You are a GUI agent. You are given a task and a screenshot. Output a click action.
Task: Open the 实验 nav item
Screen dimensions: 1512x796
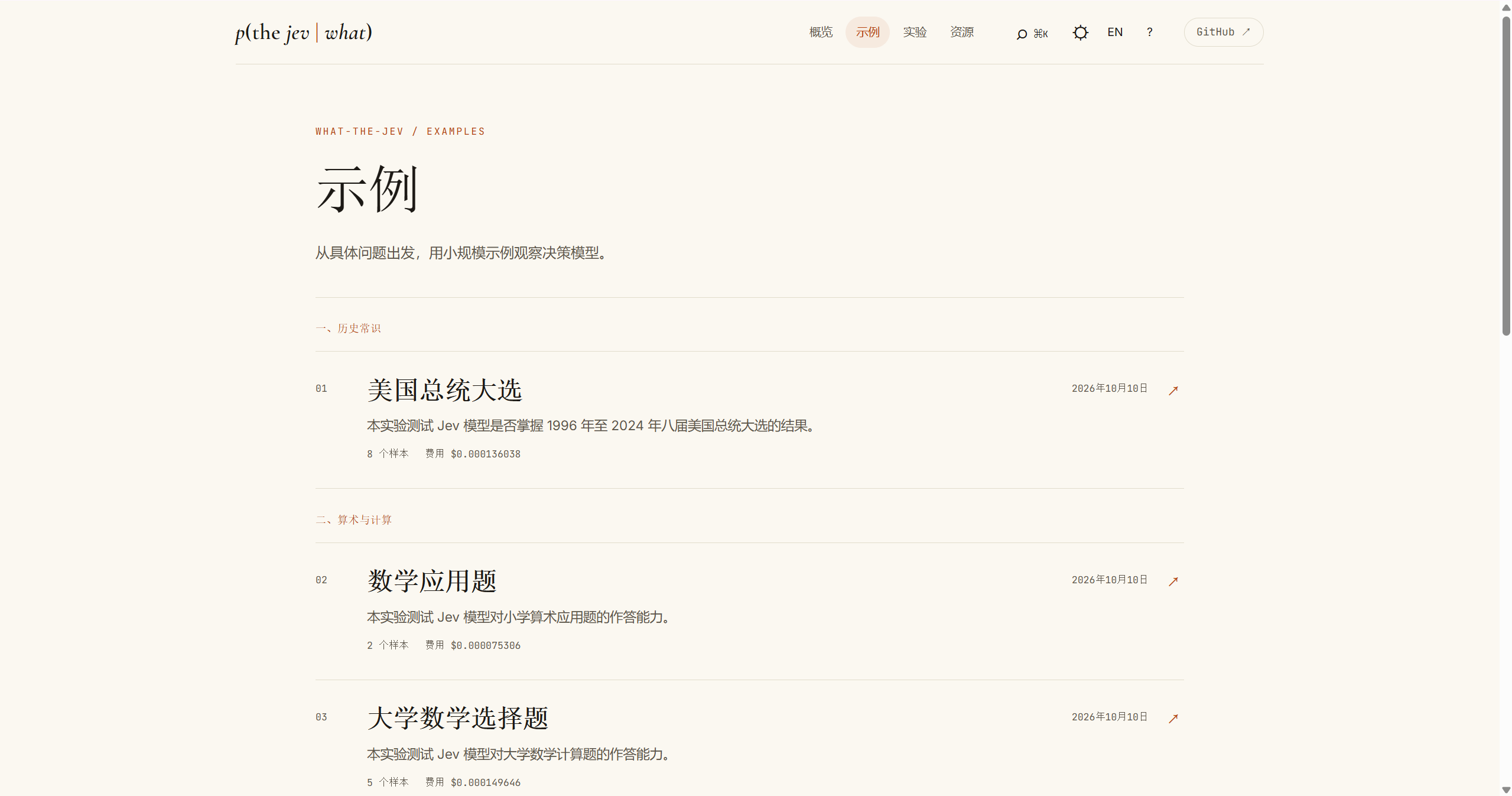pos(915,33)
